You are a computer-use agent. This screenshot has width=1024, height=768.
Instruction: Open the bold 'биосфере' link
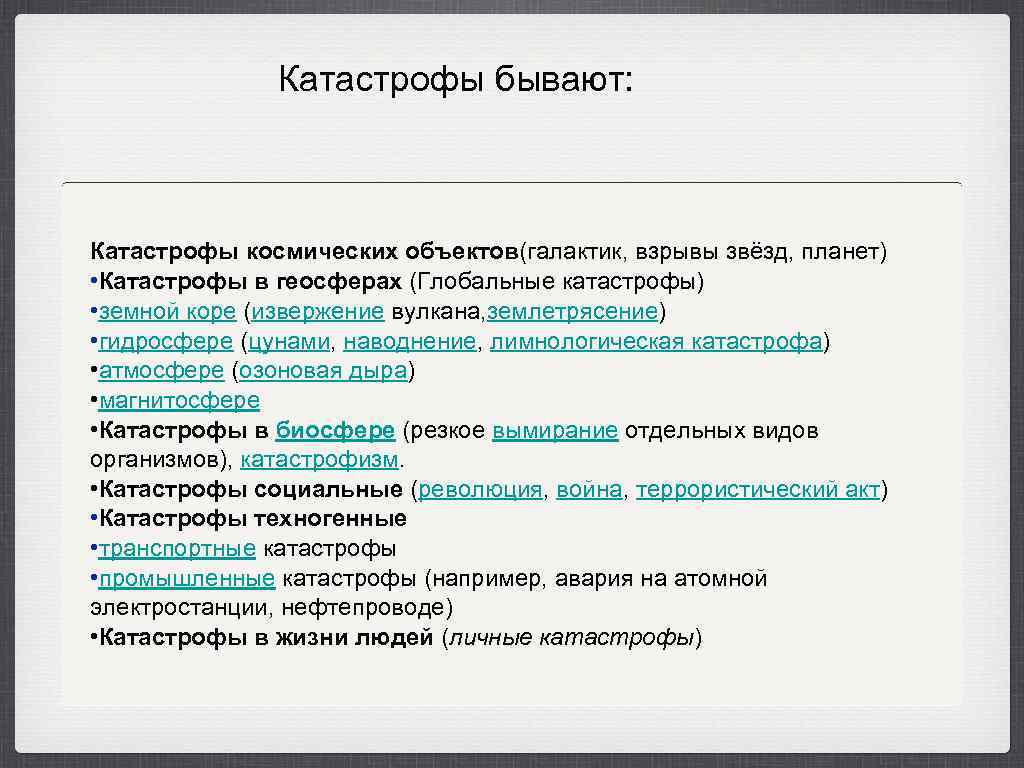336,430
